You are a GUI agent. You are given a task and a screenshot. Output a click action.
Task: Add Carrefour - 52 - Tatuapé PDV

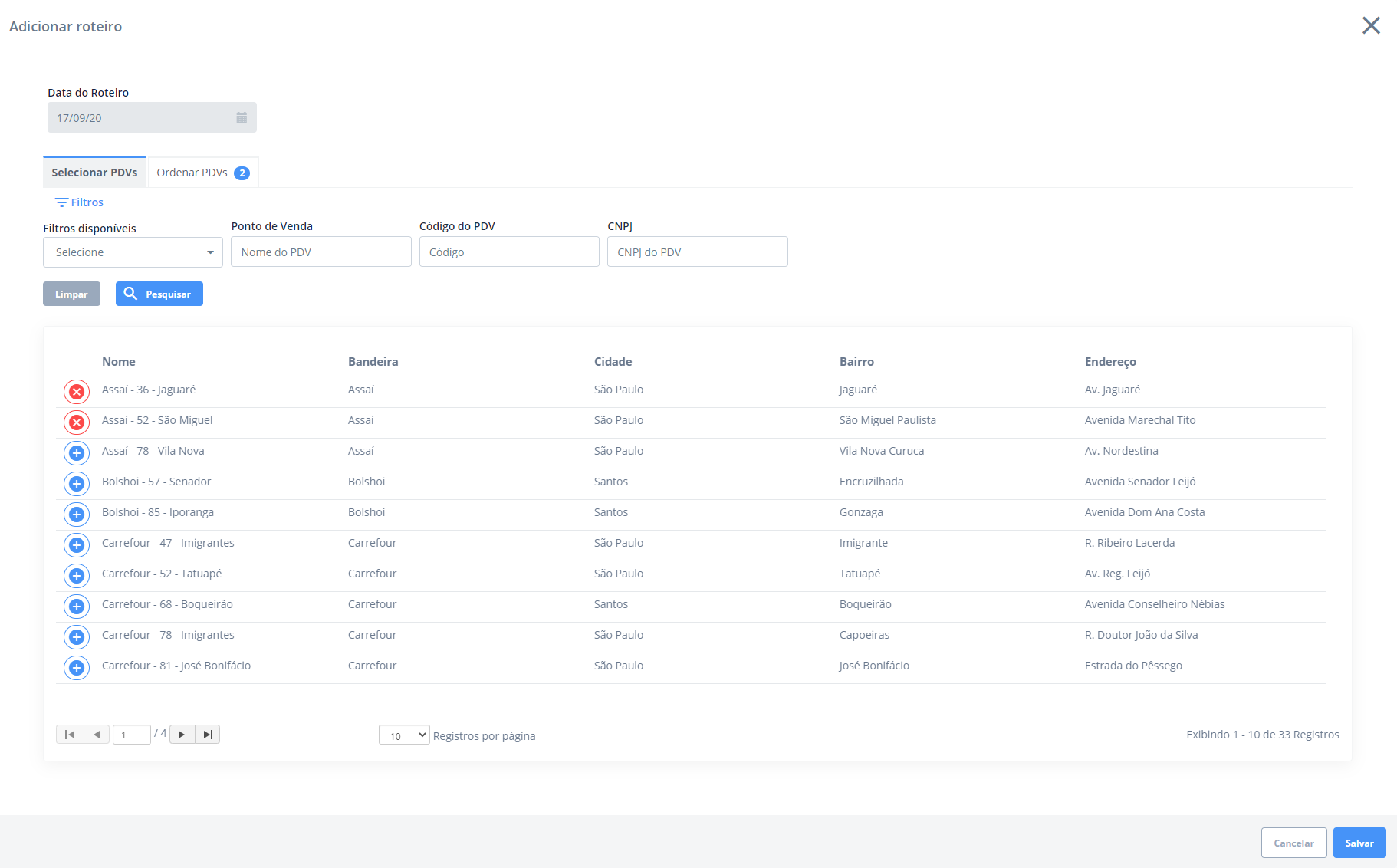click(77, 576)
